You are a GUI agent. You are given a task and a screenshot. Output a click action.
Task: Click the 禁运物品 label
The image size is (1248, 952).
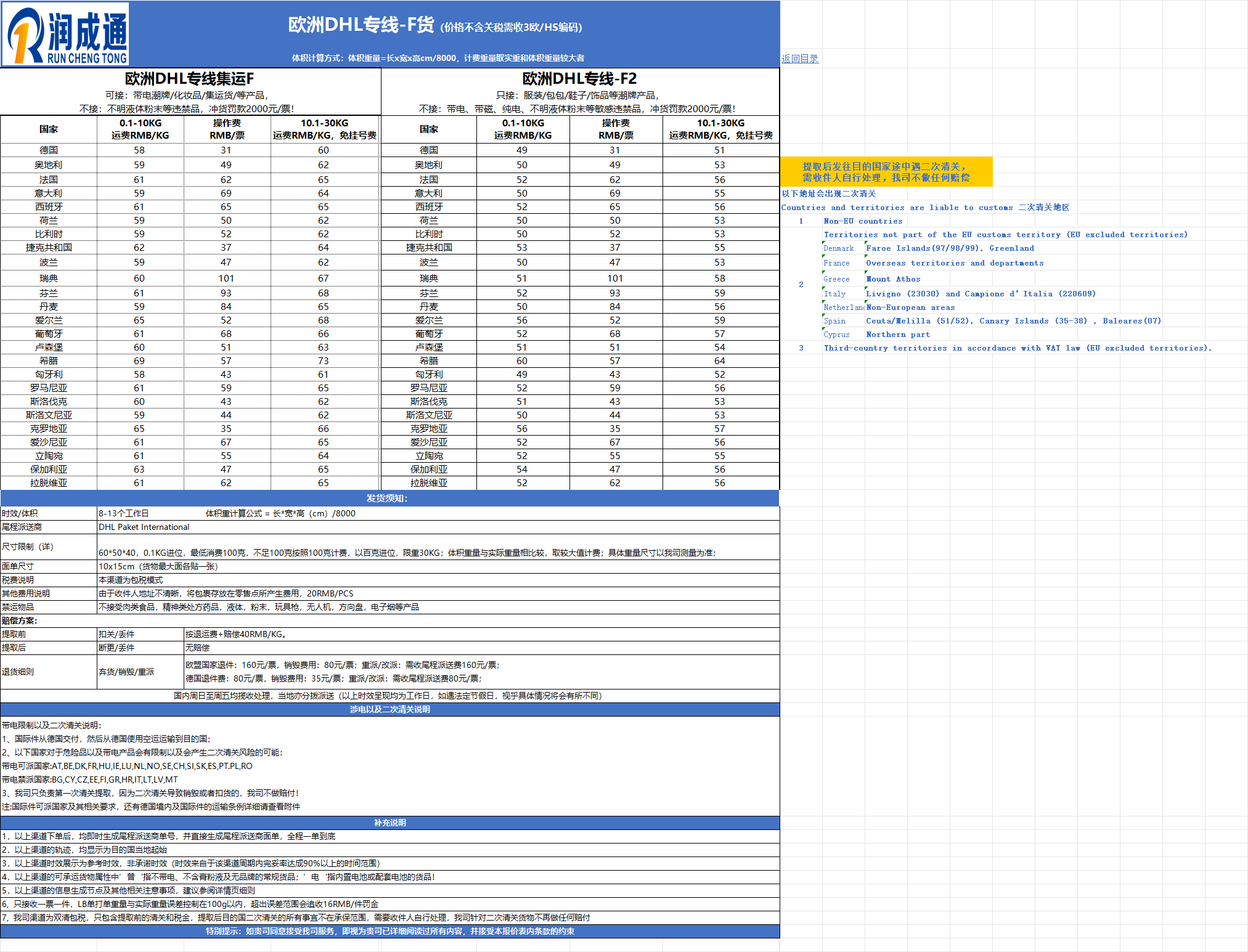(18, 607)
